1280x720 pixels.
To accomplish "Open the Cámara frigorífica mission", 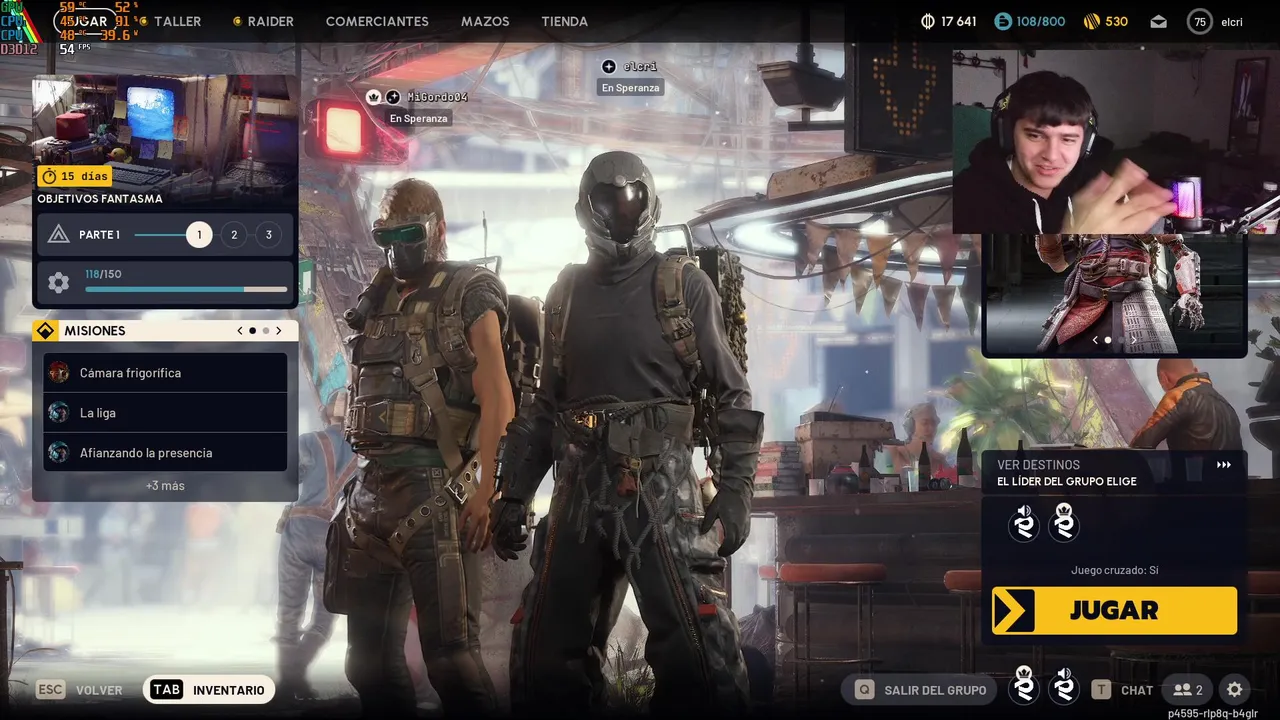I will [166, 373].
